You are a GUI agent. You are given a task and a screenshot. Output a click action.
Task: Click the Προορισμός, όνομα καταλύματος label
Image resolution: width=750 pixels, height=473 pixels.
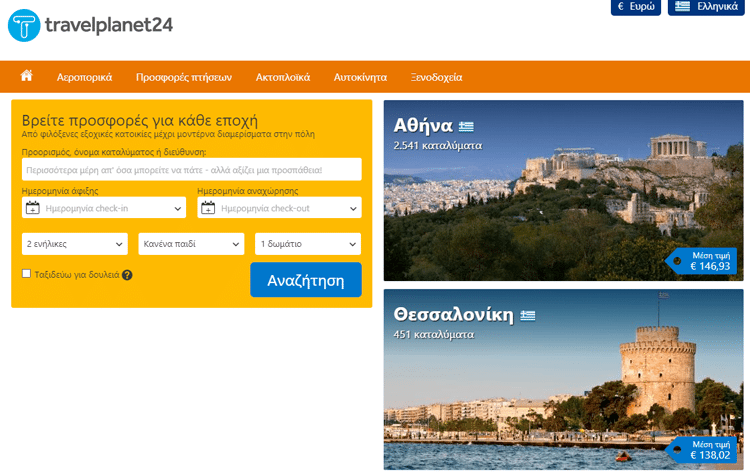click(114, 152)
